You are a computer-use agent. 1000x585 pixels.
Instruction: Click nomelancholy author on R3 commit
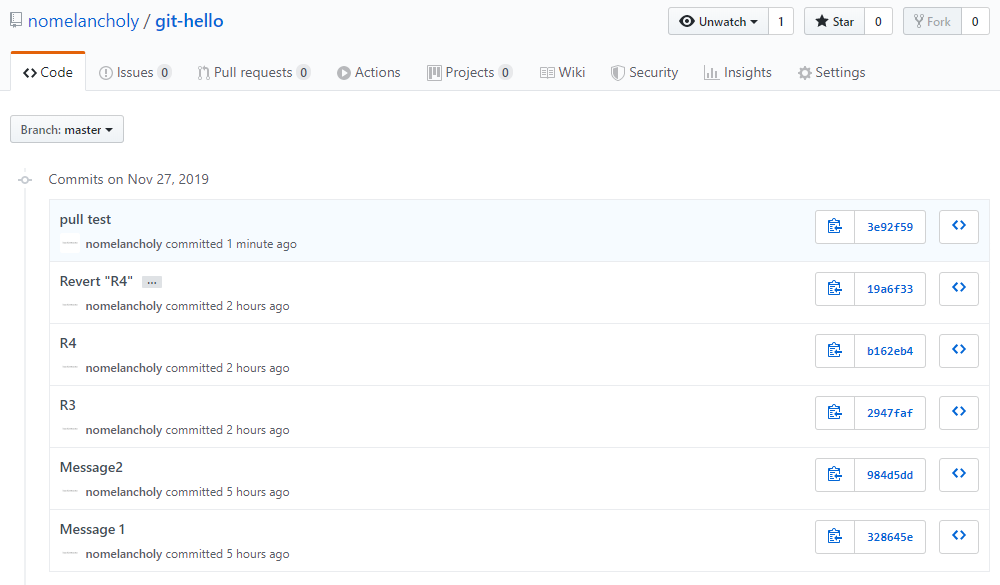(x=124, y=430)
